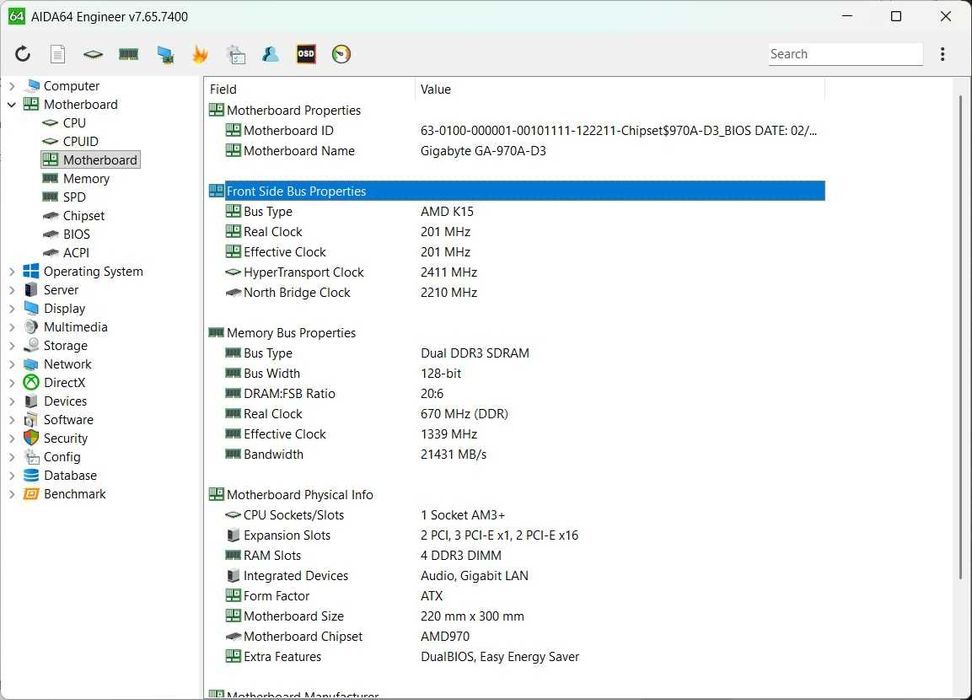Open the sensor gauge icon
972x700 pixels.
tap(342, 54)
